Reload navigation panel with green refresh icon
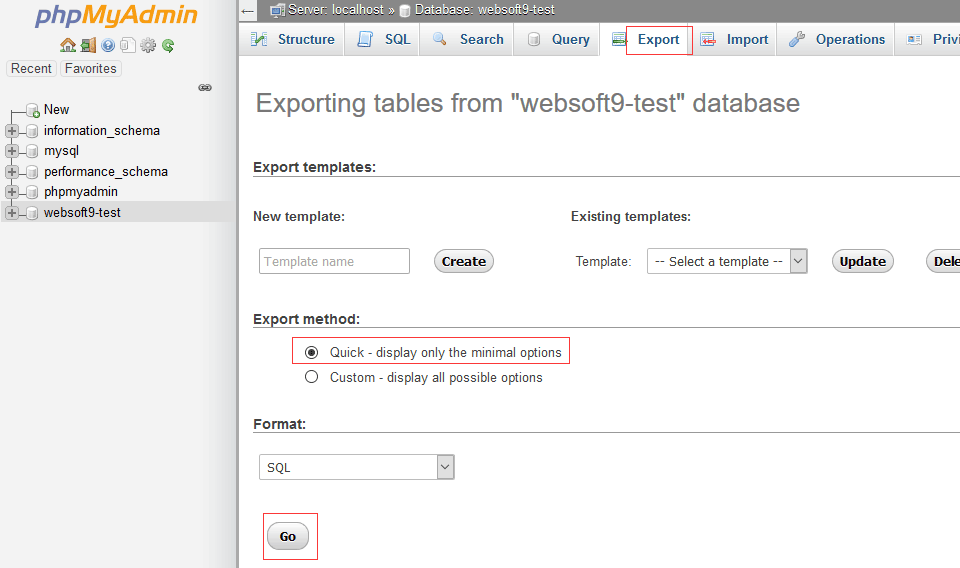This screenshot has height=568, width=960. click(x=168, y=45)
